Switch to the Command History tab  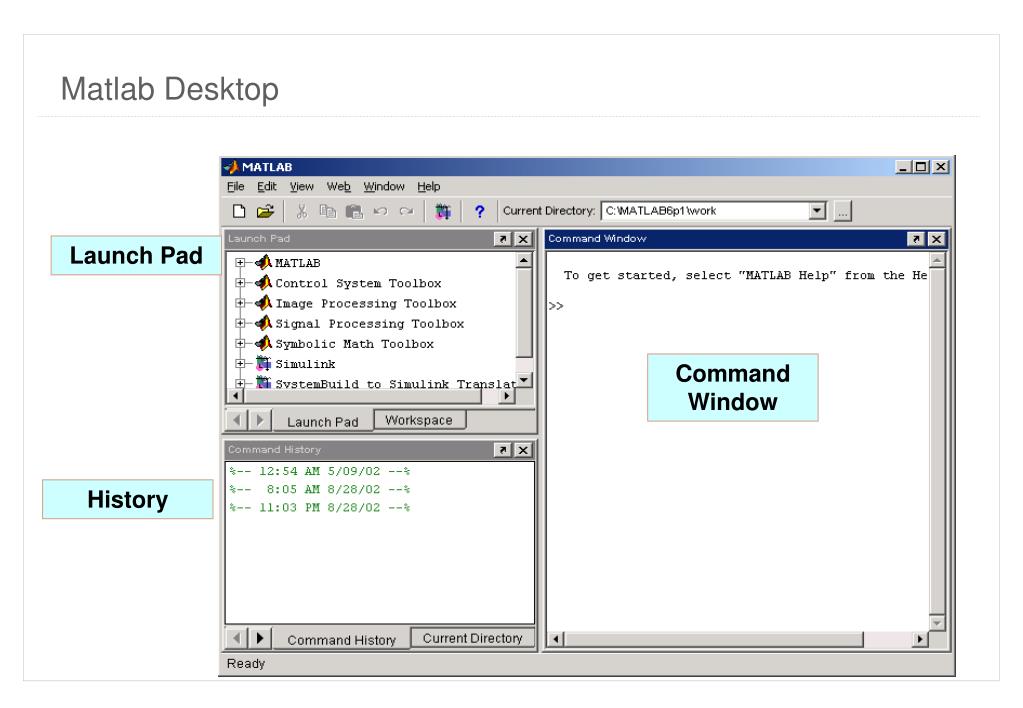(341, 639)
